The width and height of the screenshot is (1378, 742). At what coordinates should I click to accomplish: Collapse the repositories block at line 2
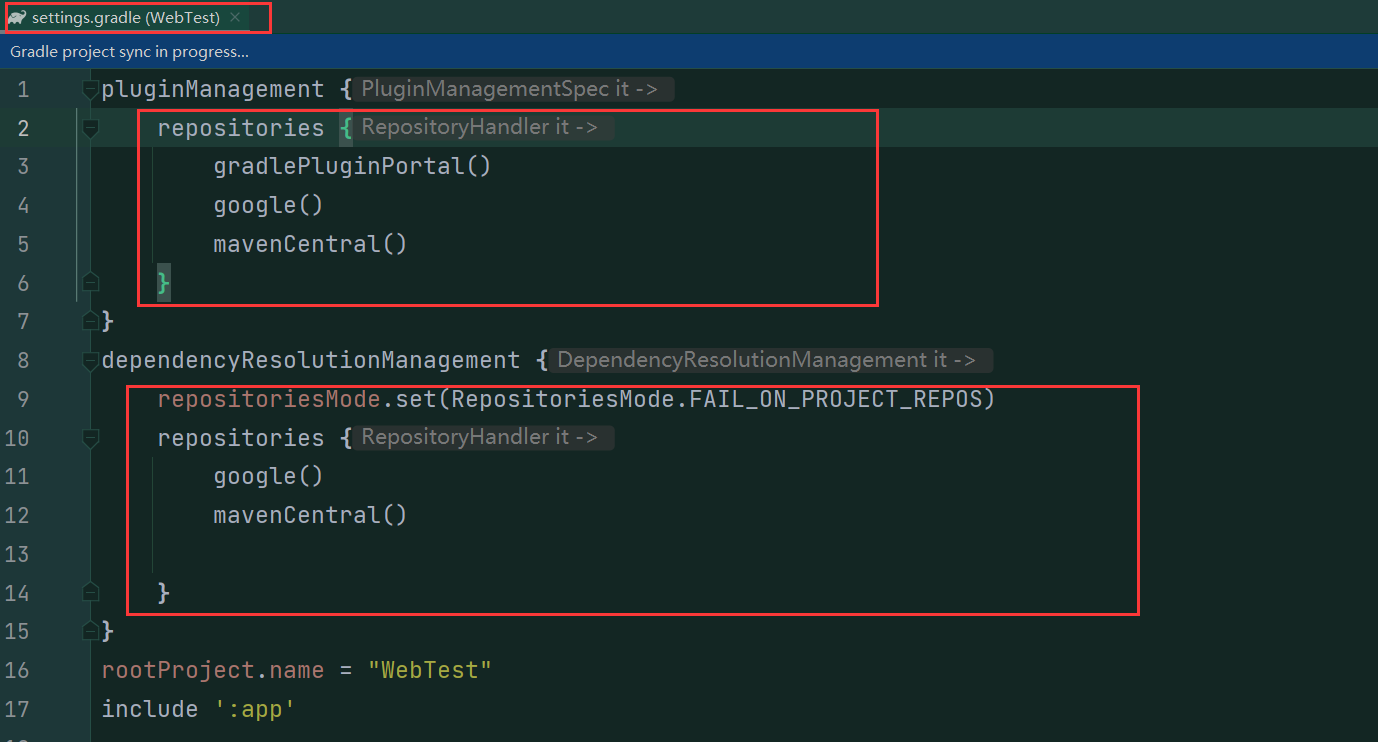[90, 128]
